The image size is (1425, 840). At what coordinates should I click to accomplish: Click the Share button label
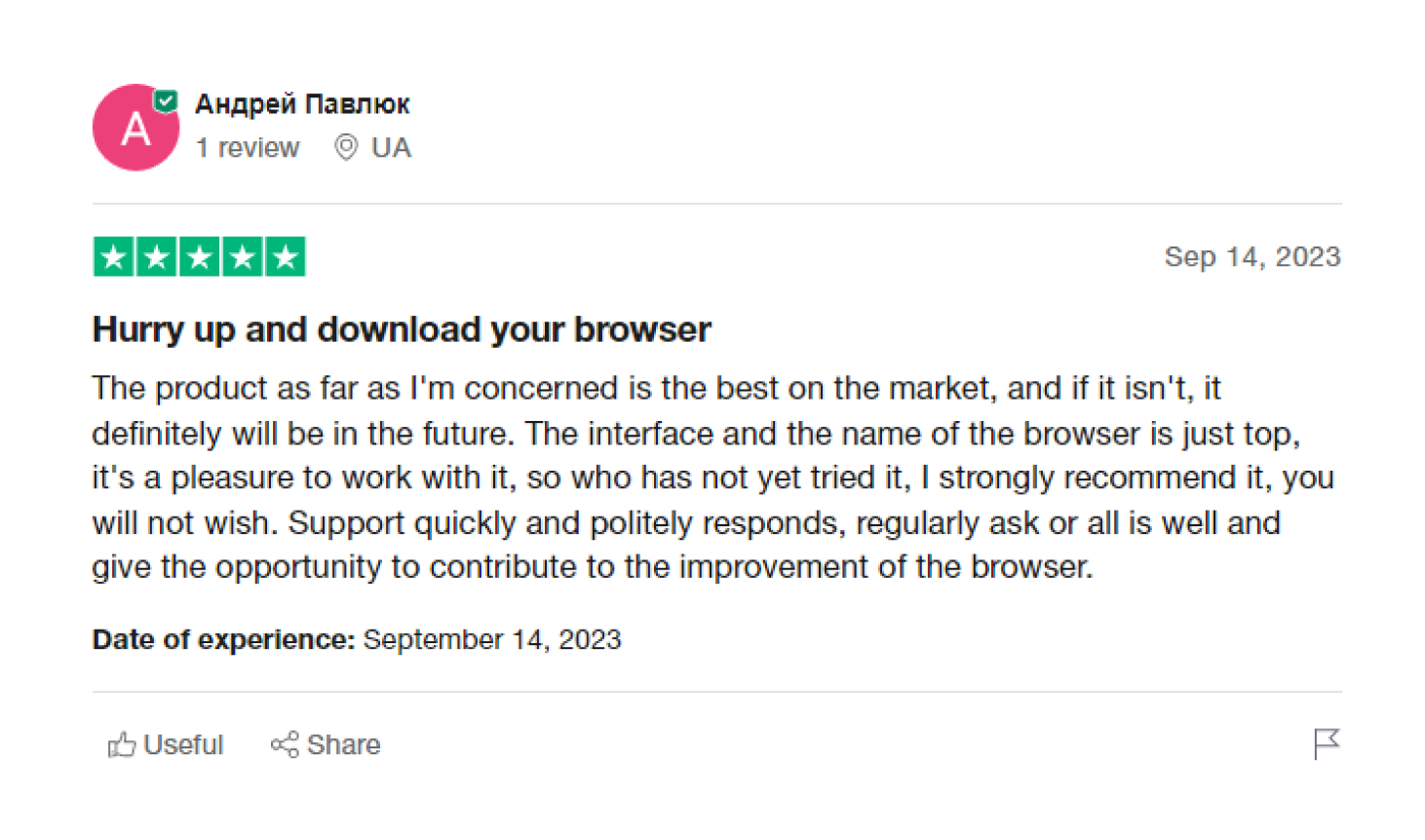tap(343, 745)
